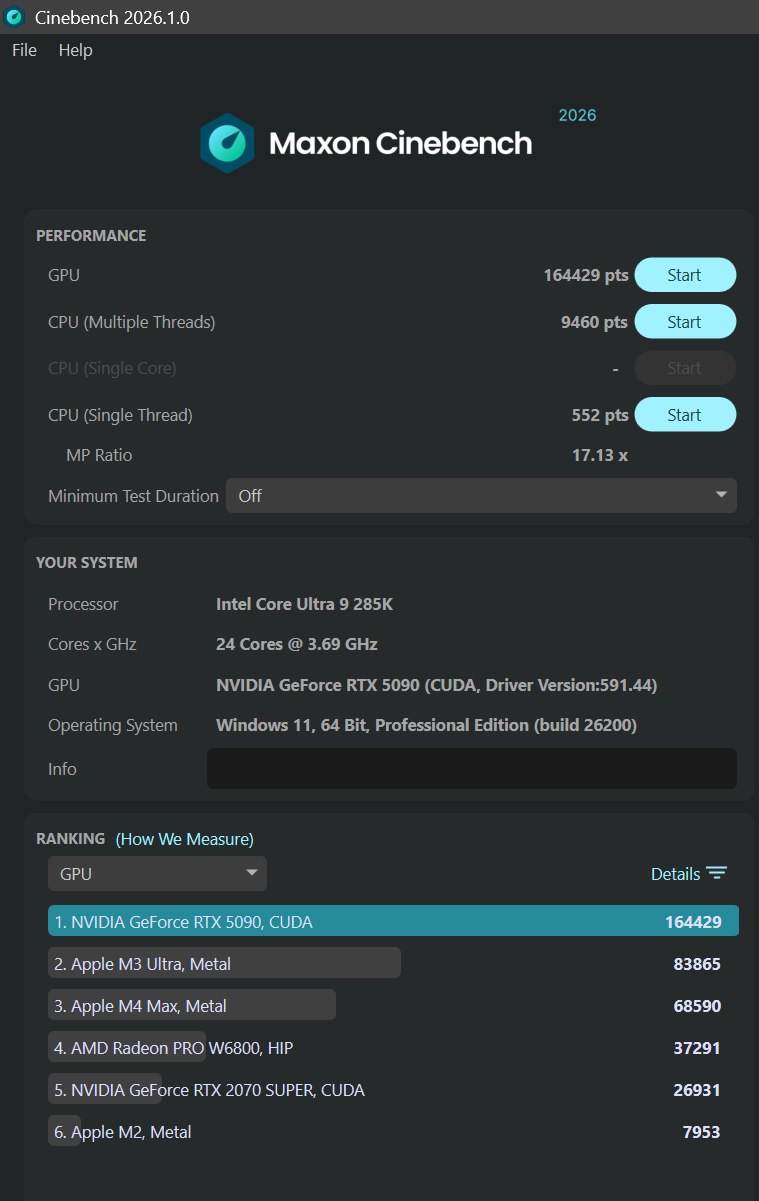Start the GPU benchmark
This screenshot has width=759, height=1201.
pyautogui.click(x=685, y=274)
